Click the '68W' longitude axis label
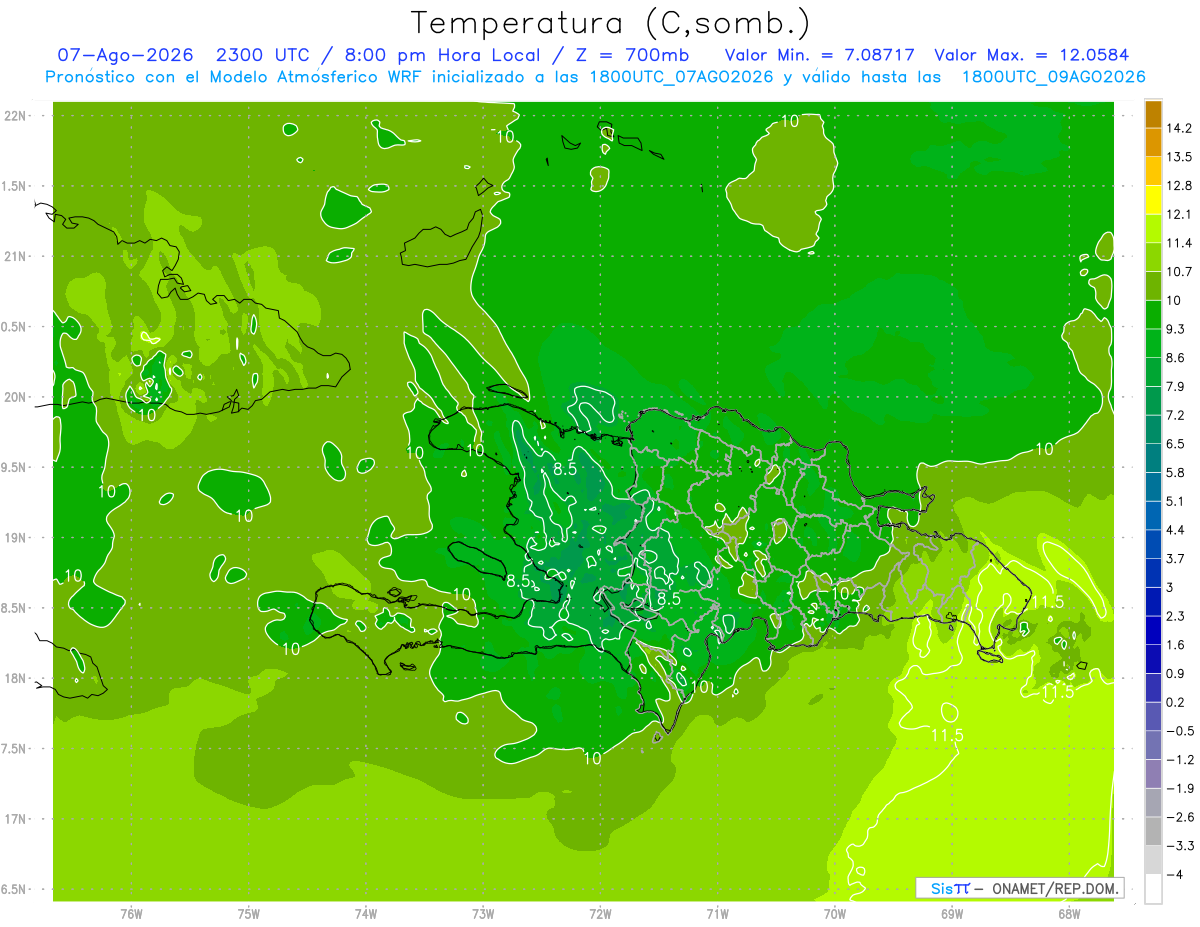The width and height of the screenshot is (1200, 927). pos(1069,914)
